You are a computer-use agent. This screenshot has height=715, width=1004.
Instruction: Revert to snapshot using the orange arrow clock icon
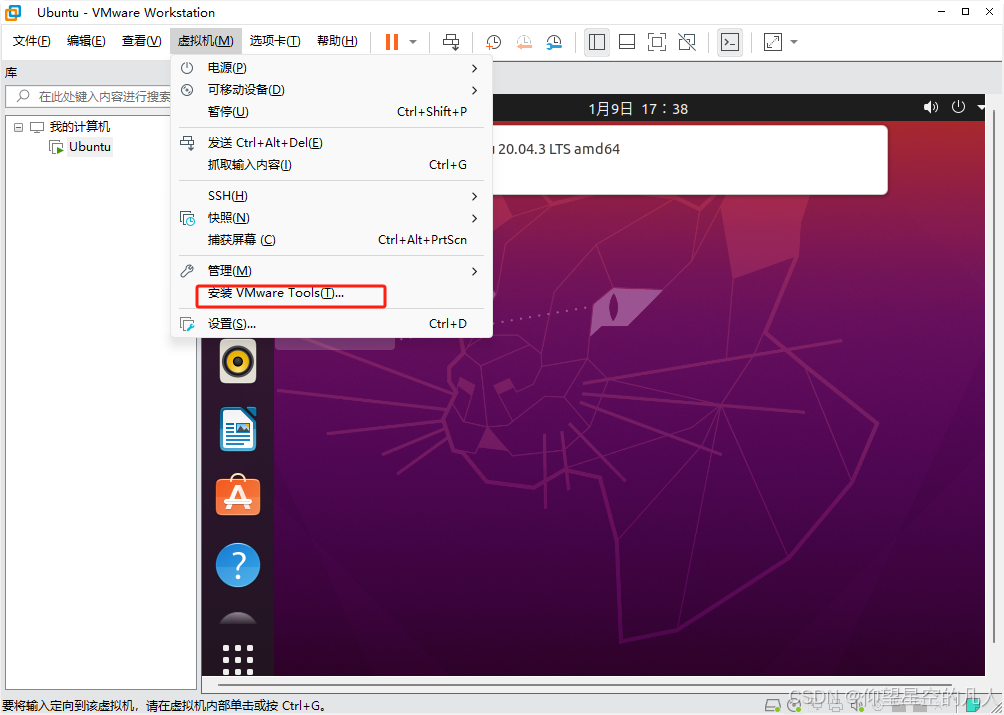524,42
